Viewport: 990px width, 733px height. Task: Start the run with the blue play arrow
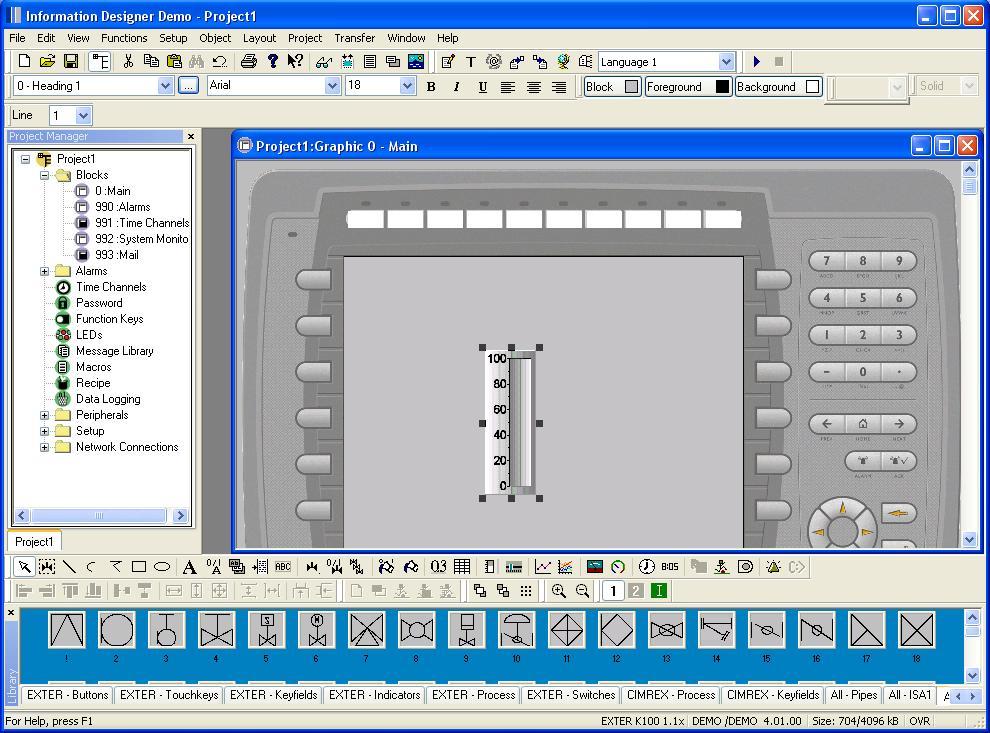tap(756, 61)
